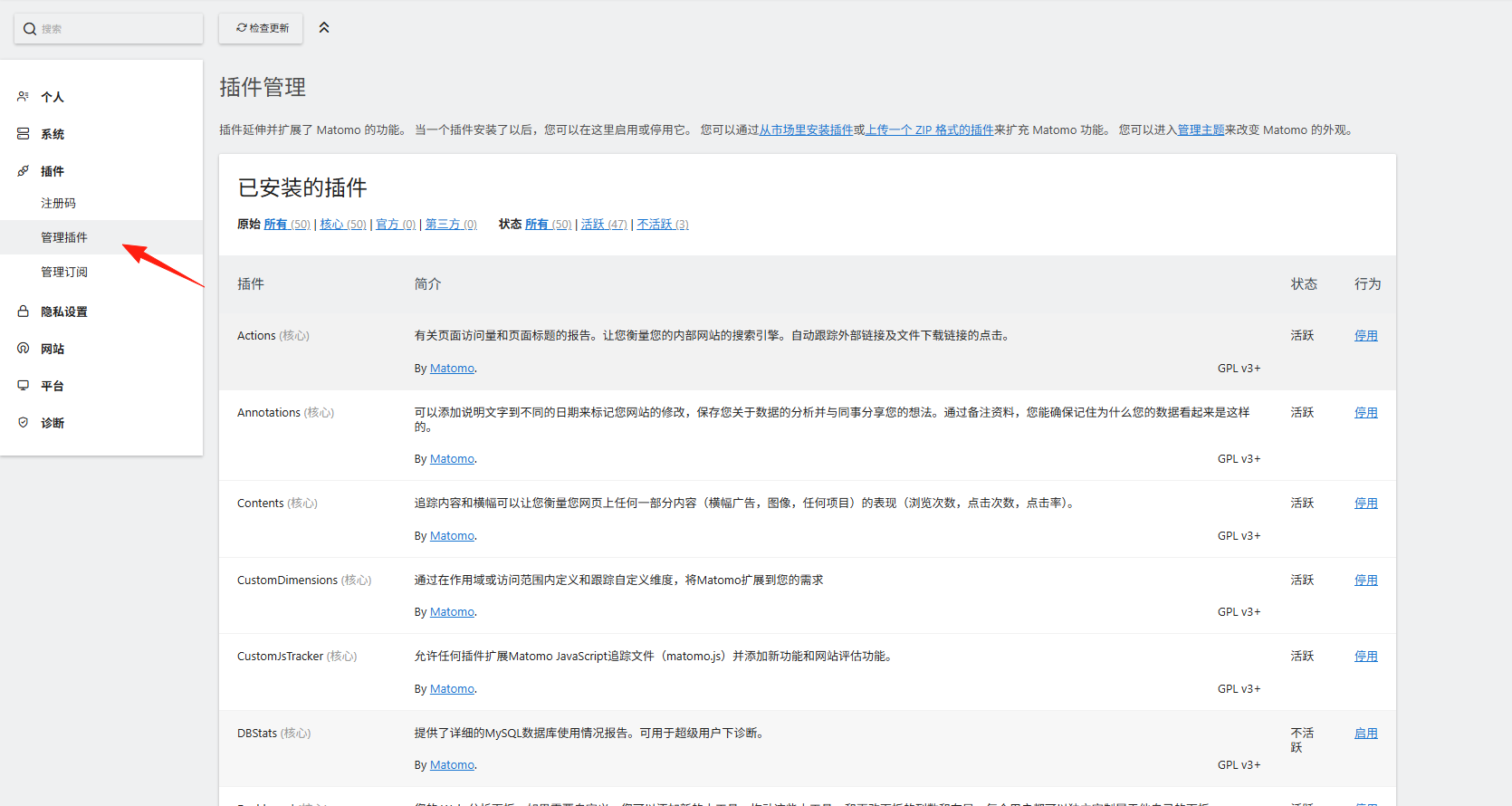Click the 个人 user icon in sidebar
1512x806 pixels.
pos(23,96)
